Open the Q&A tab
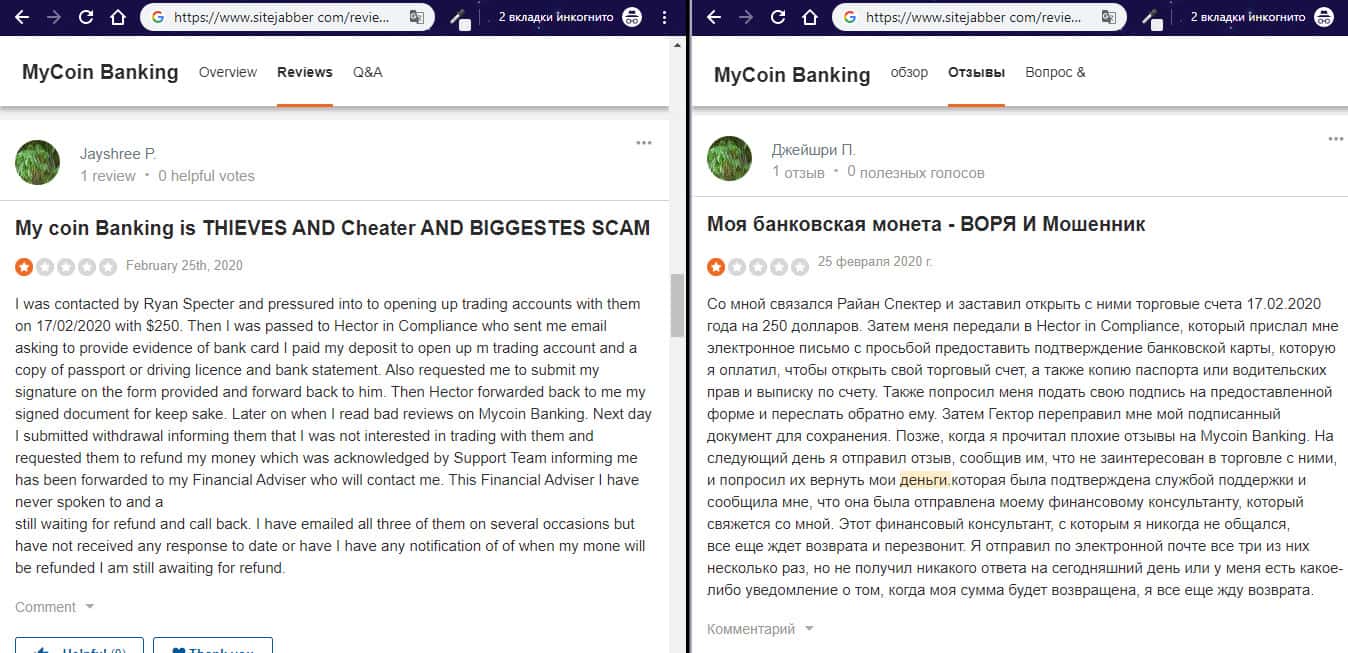 pos(367,72)
